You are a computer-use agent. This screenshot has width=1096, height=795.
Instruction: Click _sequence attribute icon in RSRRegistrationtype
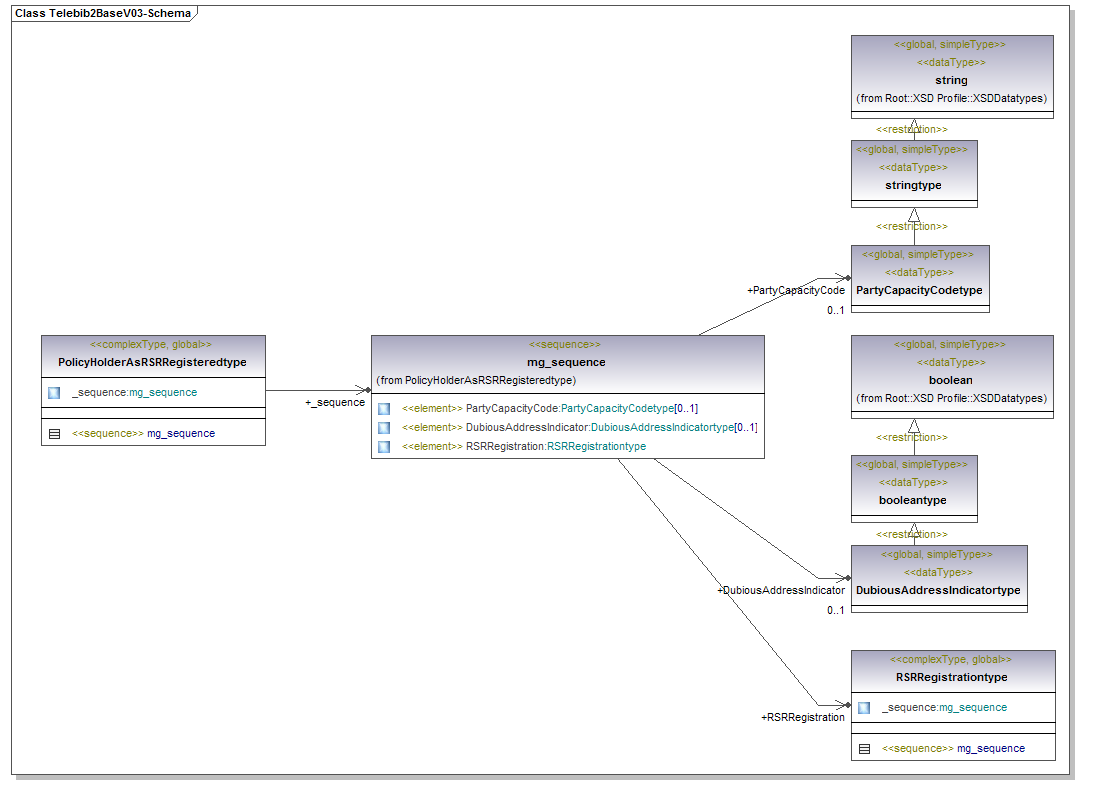pos(864,708)
